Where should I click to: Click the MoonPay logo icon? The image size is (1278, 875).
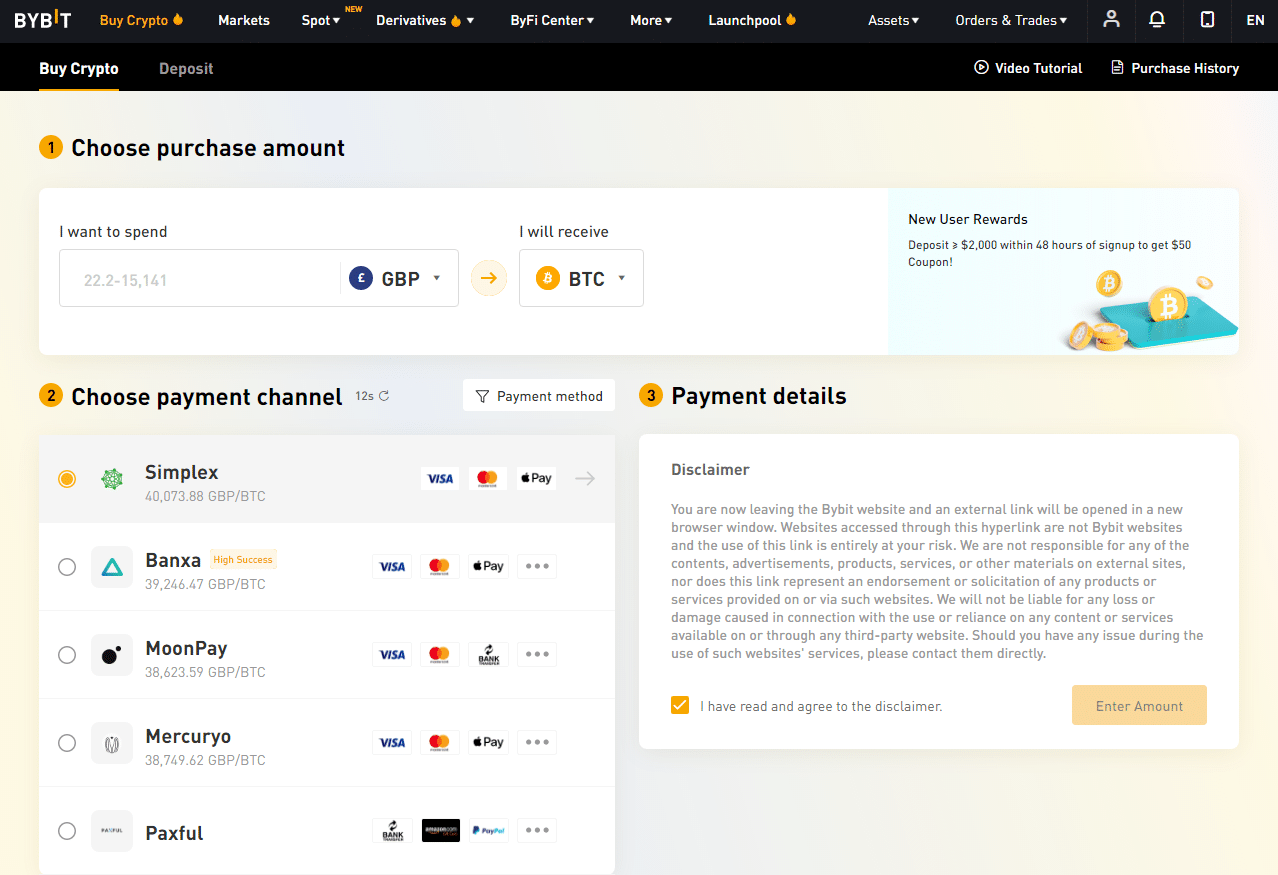pos(112,655)
